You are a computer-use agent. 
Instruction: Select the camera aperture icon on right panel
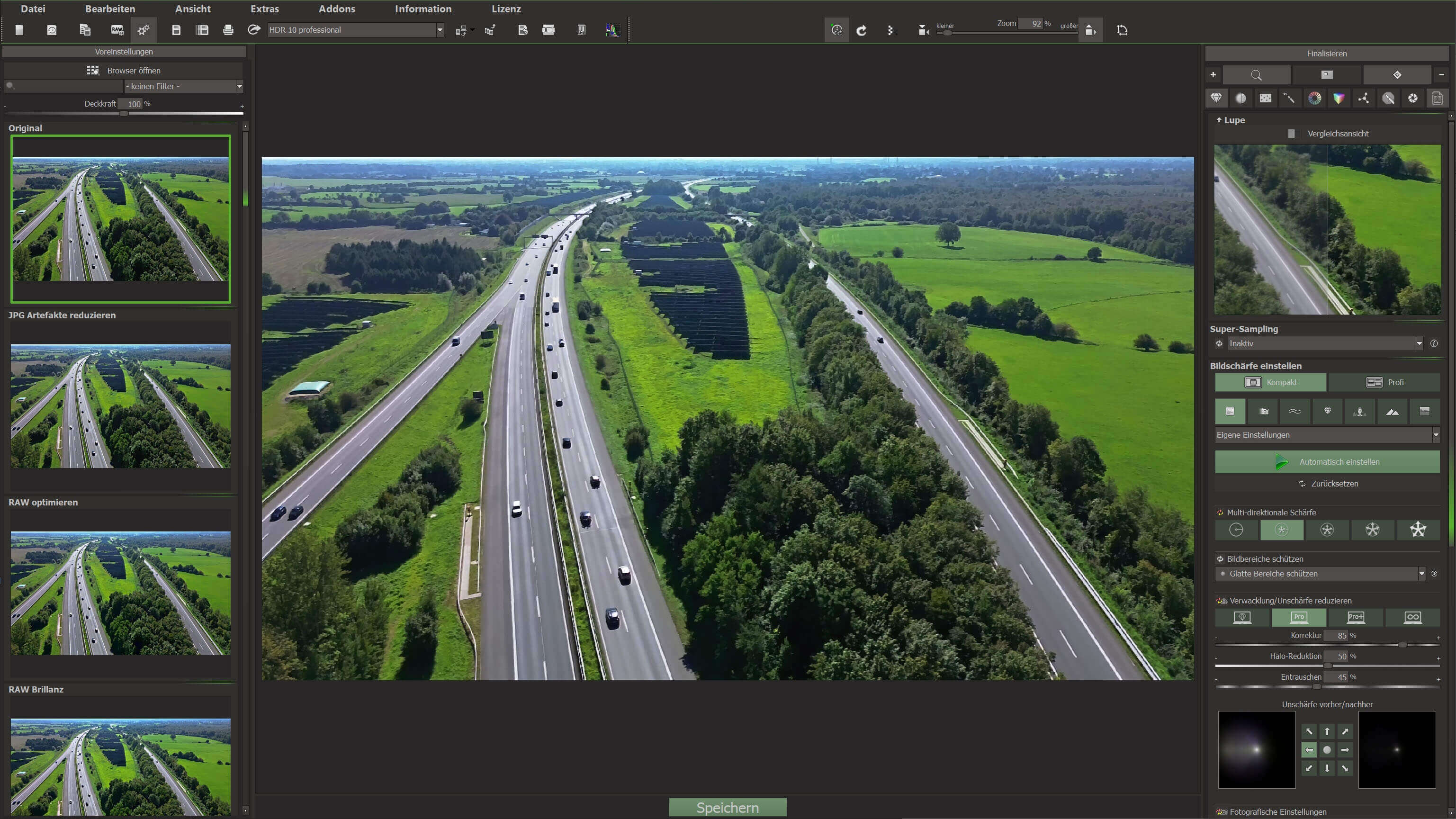[x=1412, y=99]
